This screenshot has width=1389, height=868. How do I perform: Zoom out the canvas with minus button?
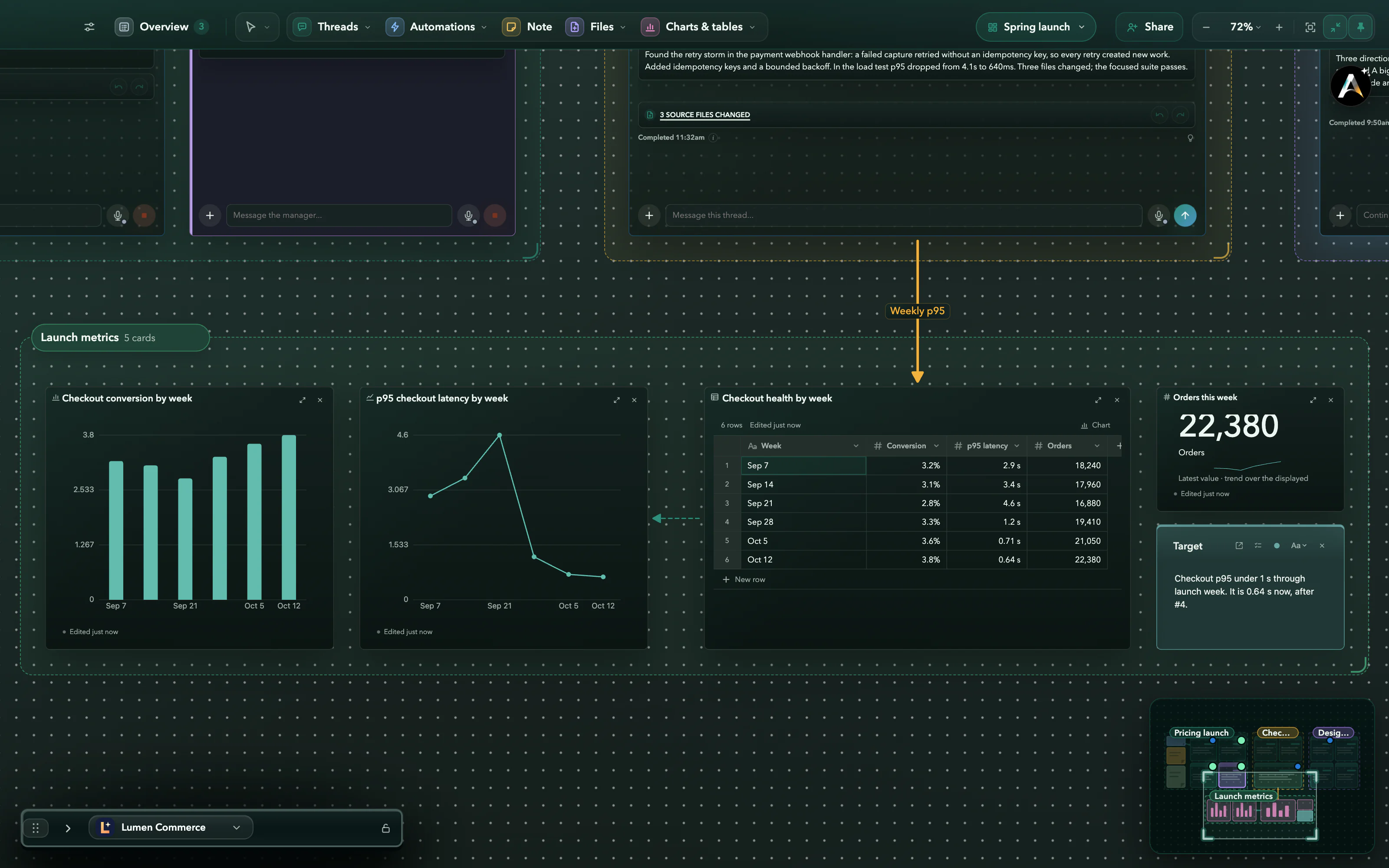pyautogui.click(x=1206, y=27)
